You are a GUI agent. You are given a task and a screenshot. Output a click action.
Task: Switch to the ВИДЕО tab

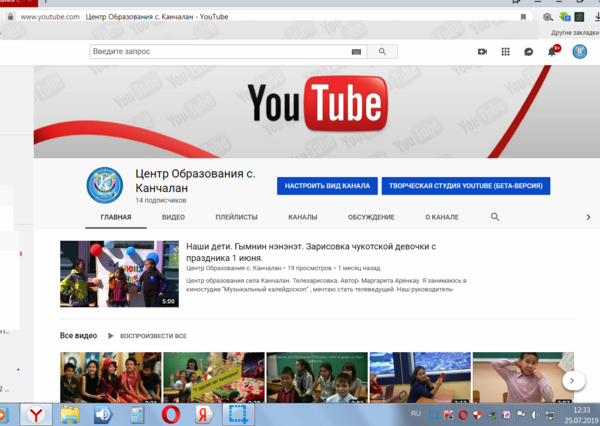173,217
